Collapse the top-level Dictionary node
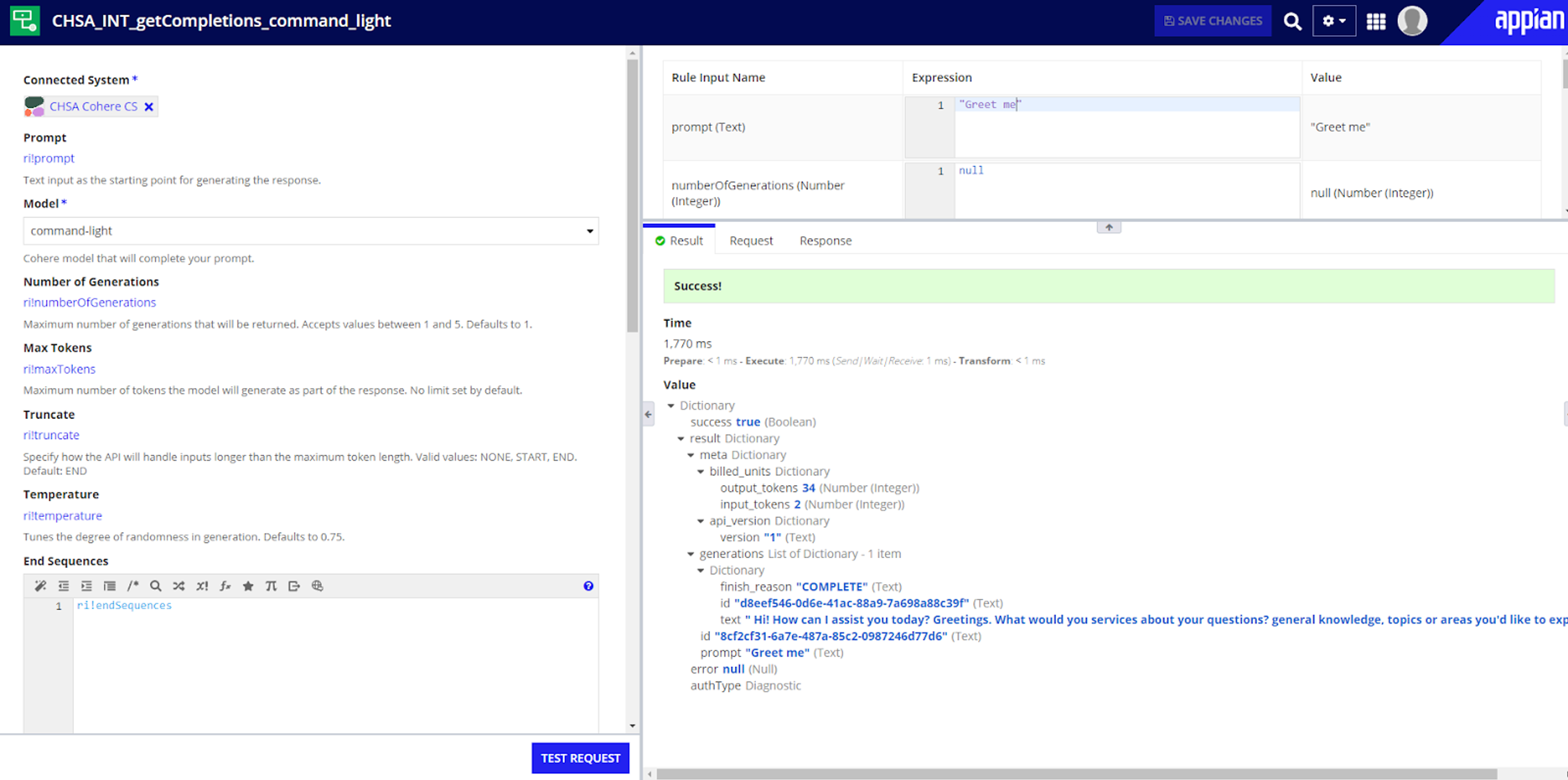The width and height of the screenshot is (1568, 780). click(670, 406)
